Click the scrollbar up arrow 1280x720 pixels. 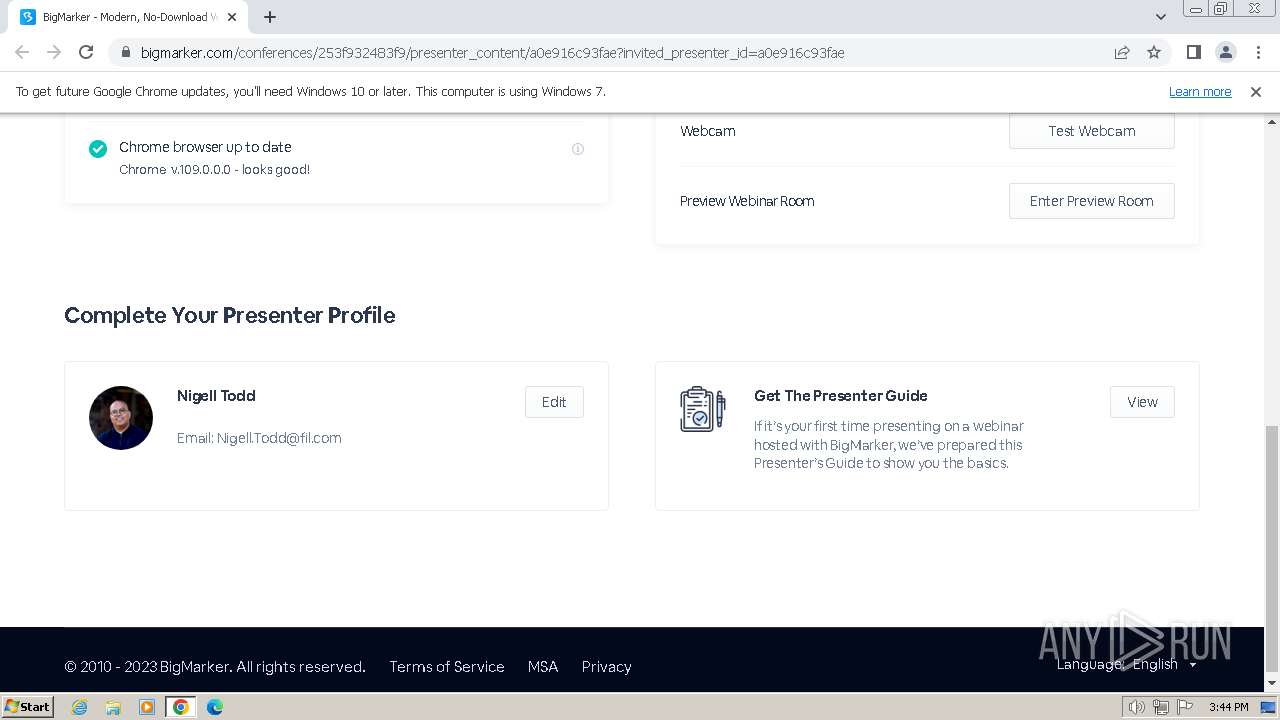point(1272,120)
